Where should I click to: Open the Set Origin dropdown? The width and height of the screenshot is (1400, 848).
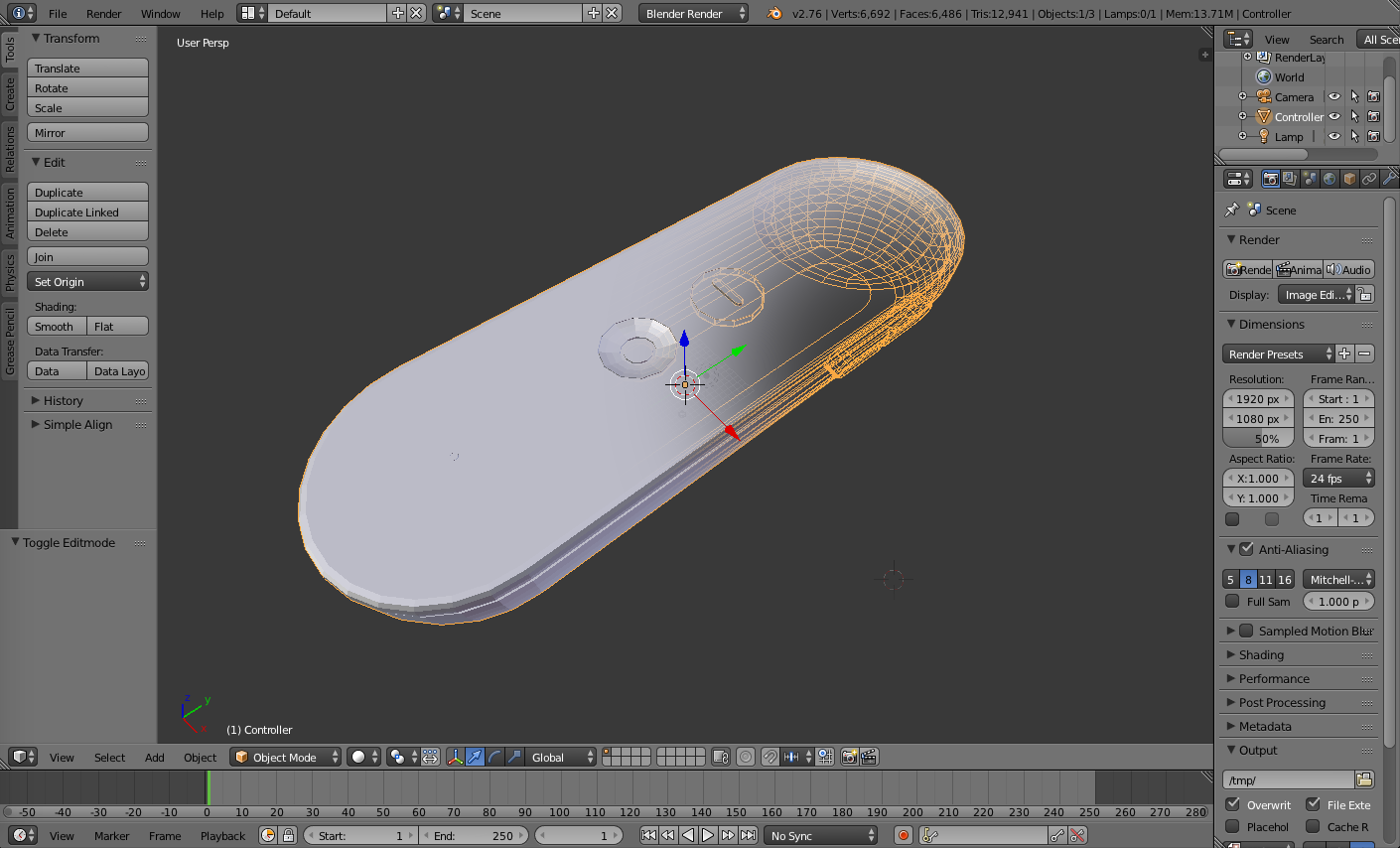87,282
